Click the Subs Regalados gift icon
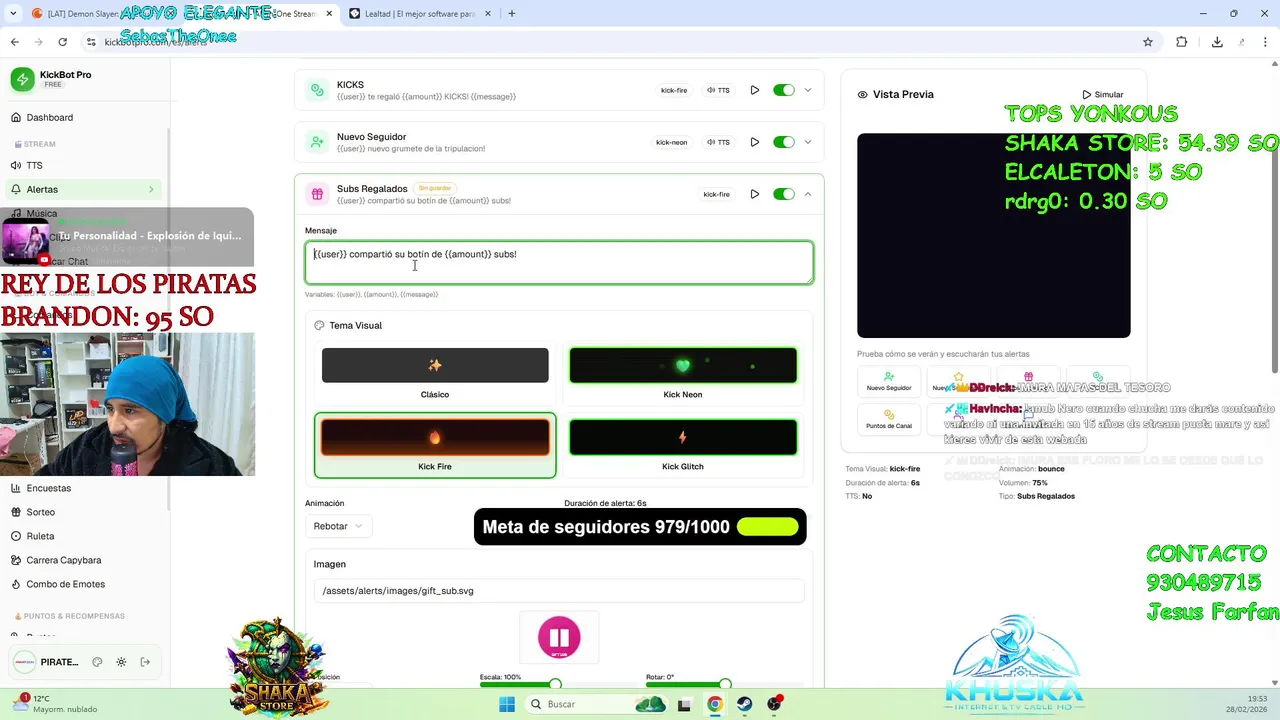This screenshot has width=1280, height=720. 317,194
